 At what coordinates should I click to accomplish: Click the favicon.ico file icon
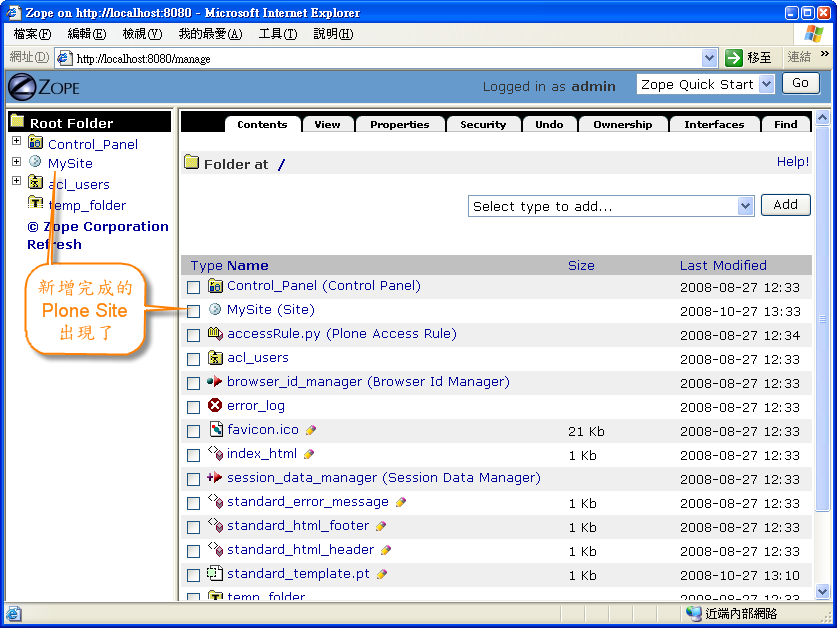(x=216, y=429)
